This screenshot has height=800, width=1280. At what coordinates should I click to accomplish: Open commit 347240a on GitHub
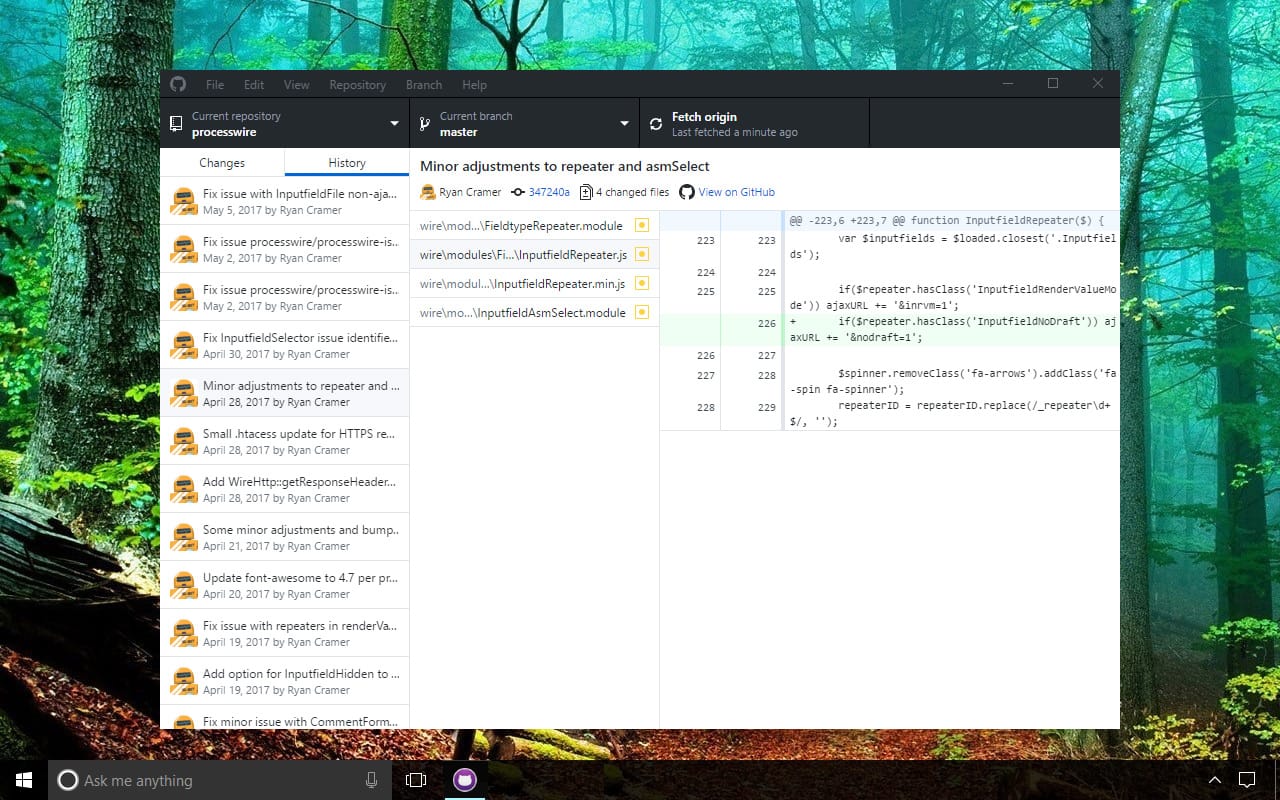coord(548,192)
